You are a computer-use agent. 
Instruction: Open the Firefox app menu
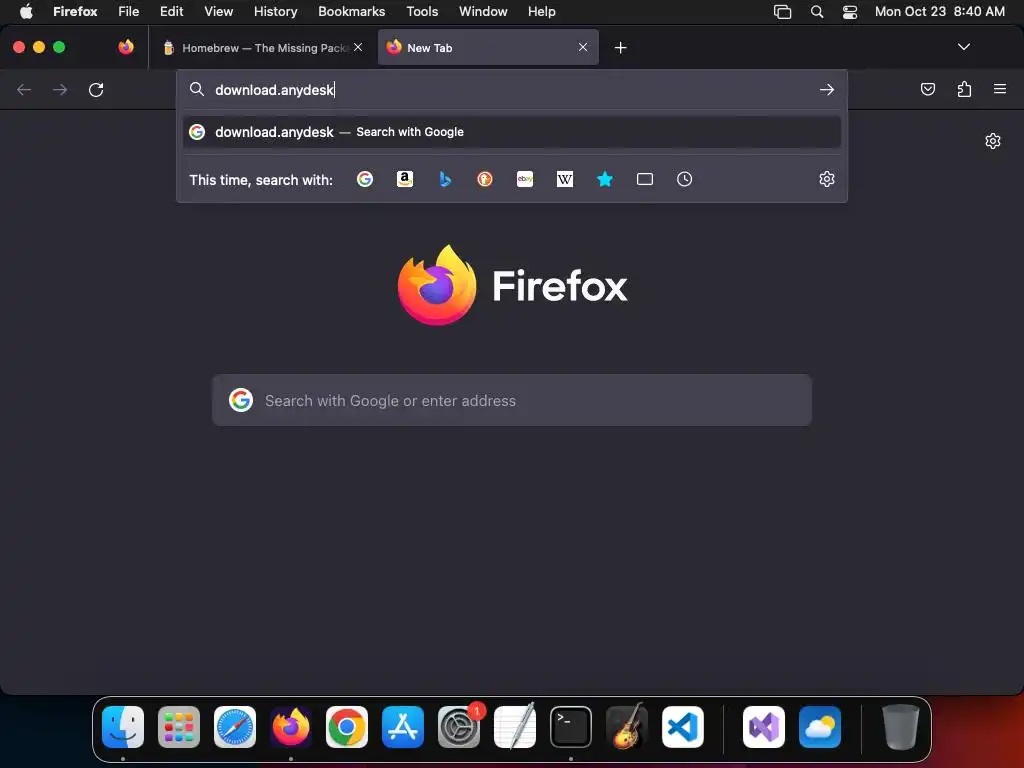coord(75,11)
